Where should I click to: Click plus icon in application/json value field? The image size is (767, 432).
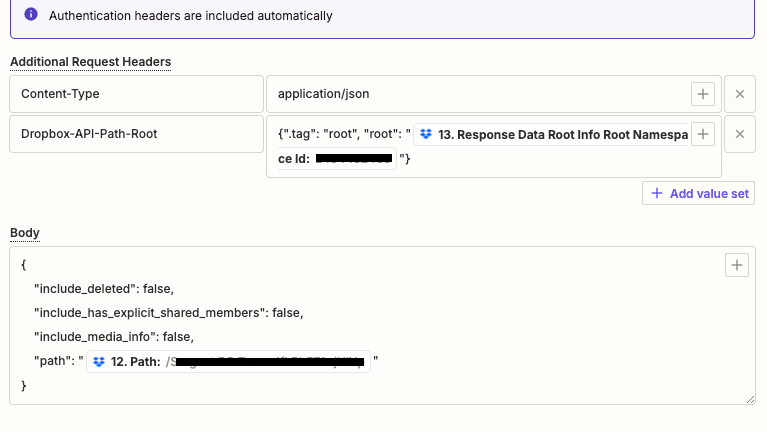[703, 94]
